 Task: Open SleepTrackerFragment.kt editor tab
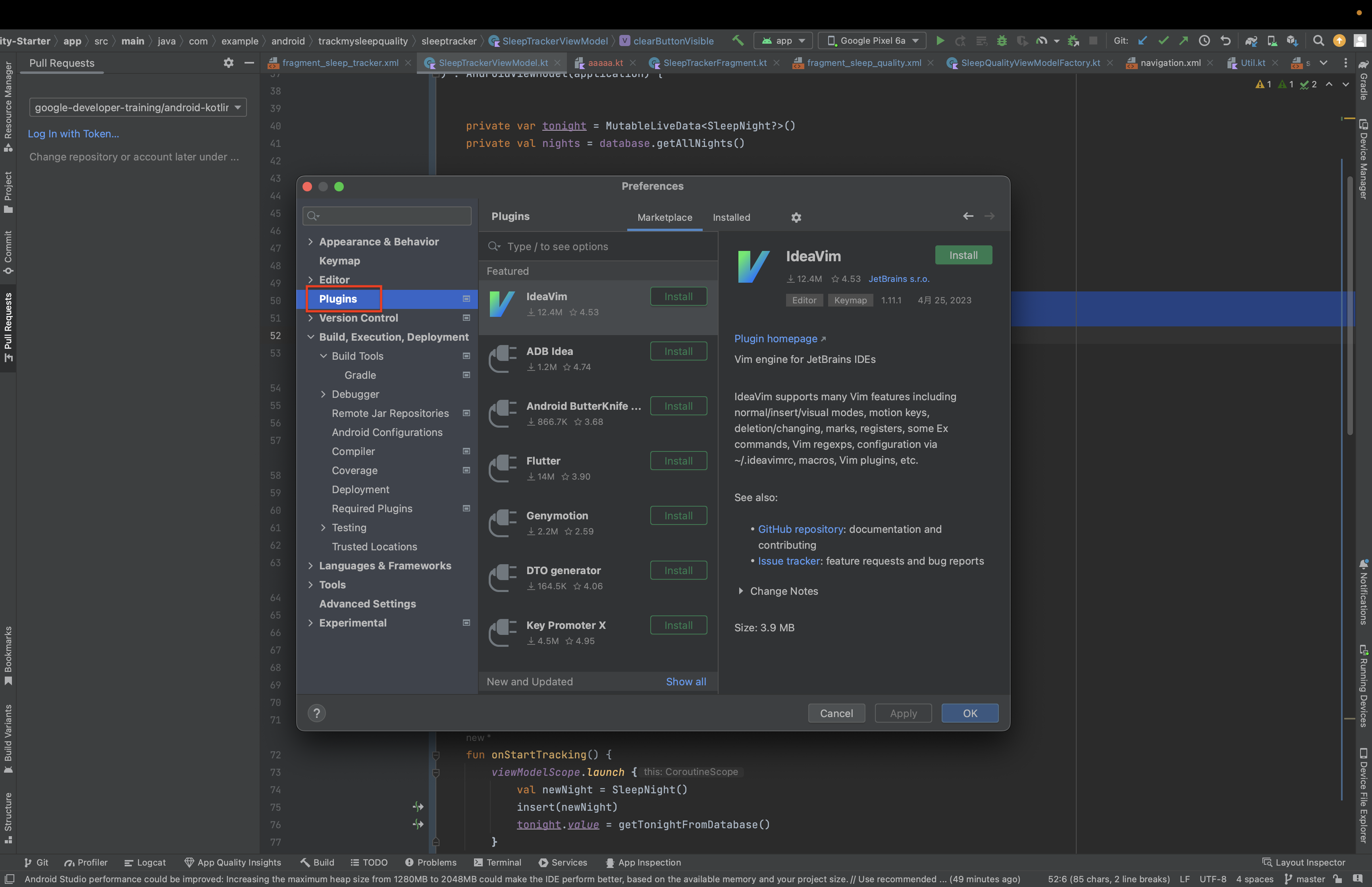(x=715, y=63)
